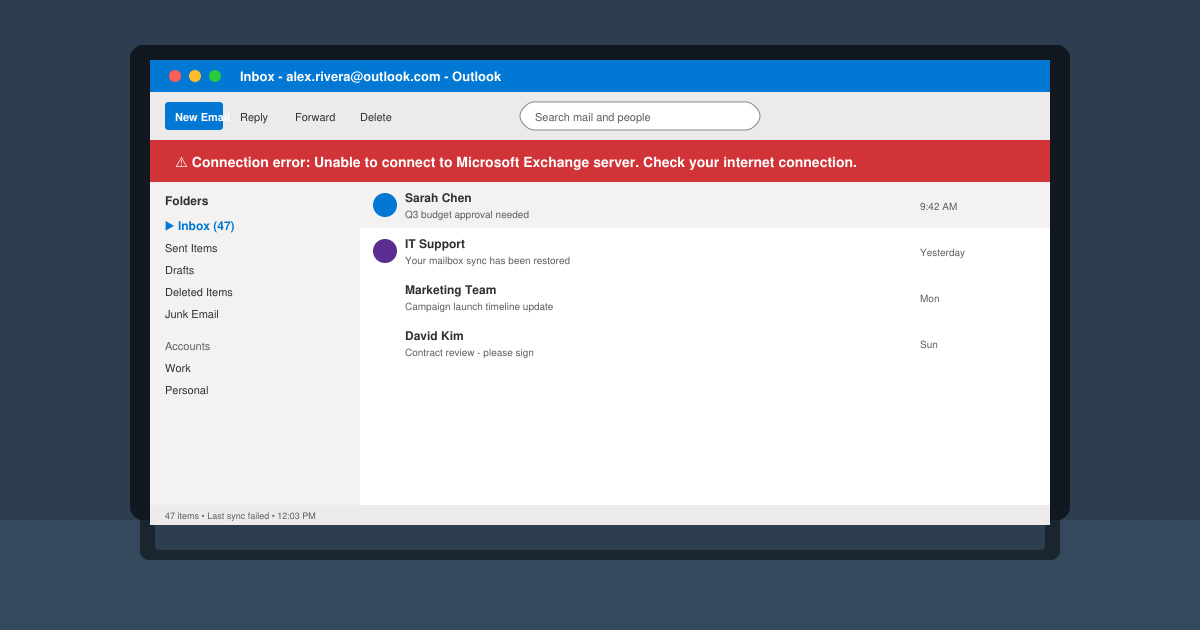Screen dimensions: 1200x630
Task: Click the Yesterday timestamp for IT Support
Action: pos(942,252)
